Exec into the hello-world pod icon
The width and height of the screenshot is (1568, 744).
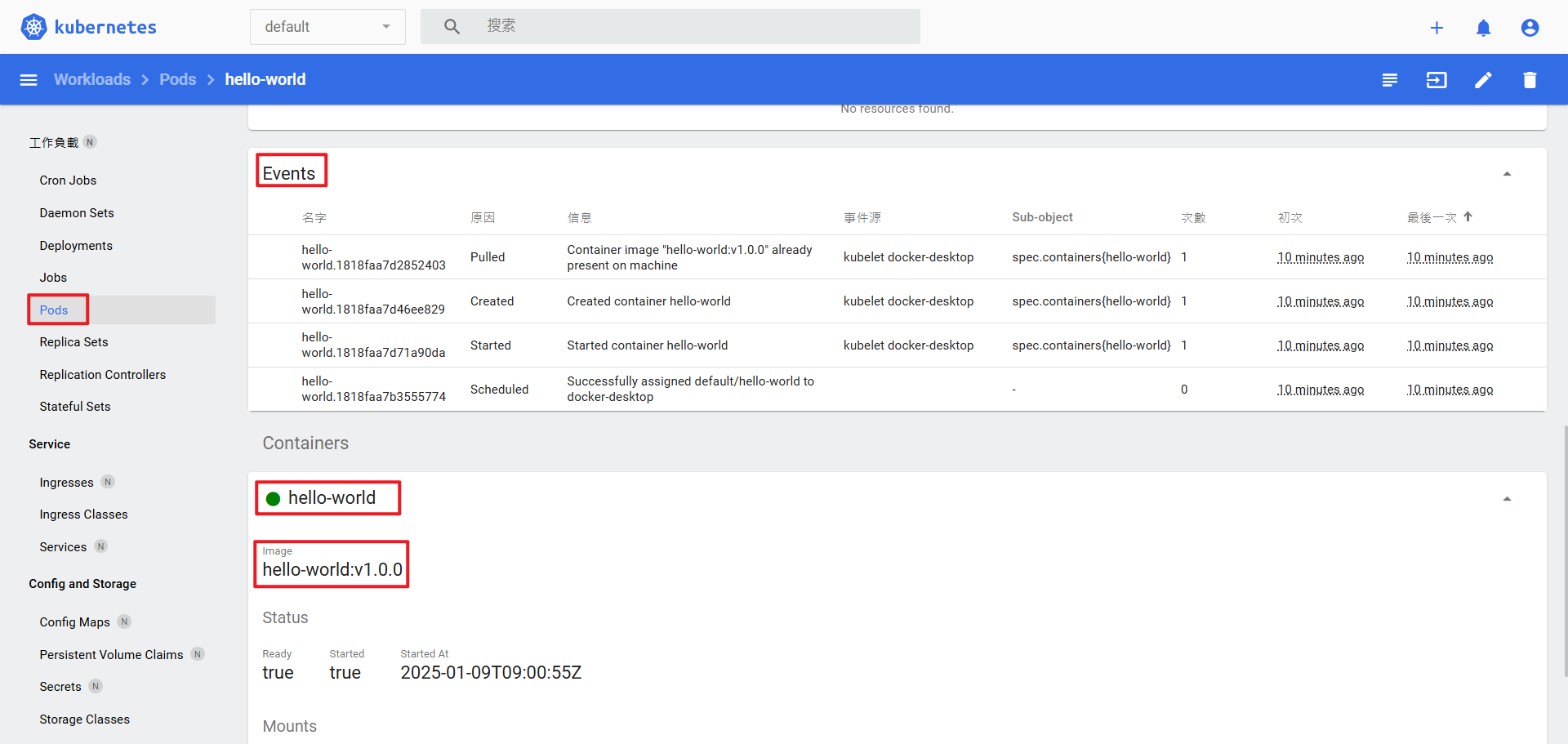[x=1437, y=79]
